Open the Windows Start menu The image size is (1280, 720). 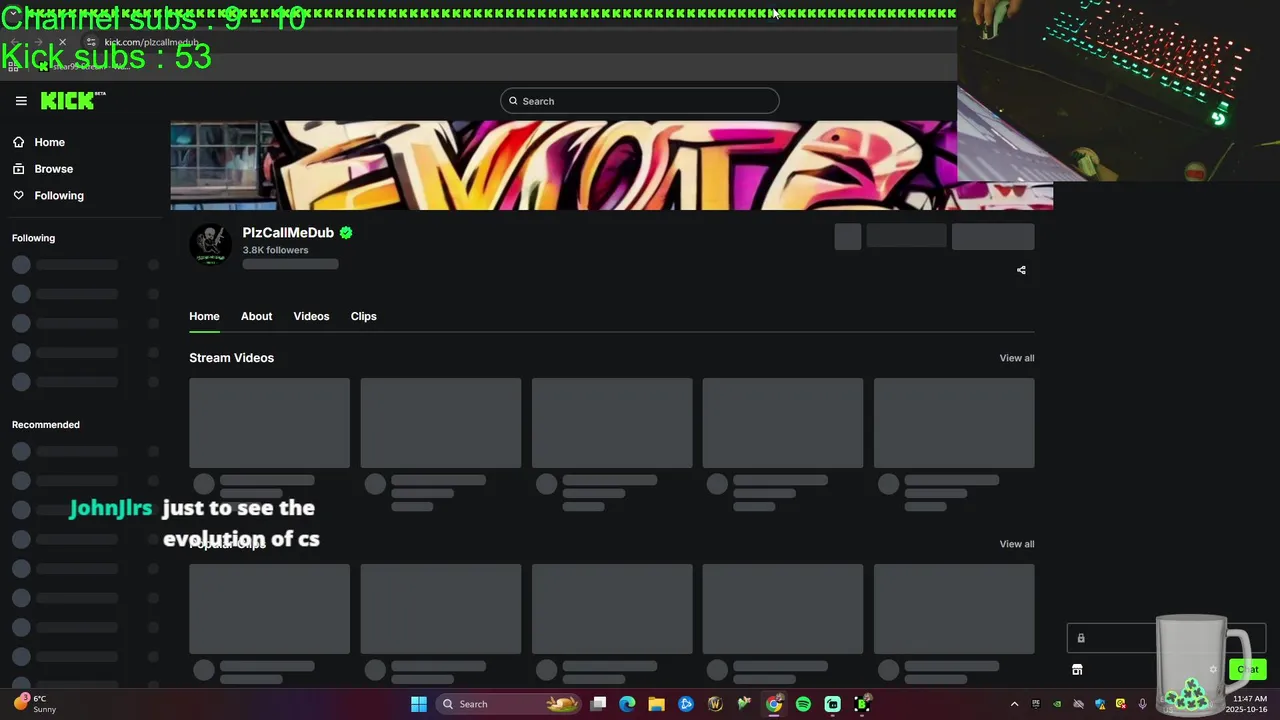click(x=419, y=704)
